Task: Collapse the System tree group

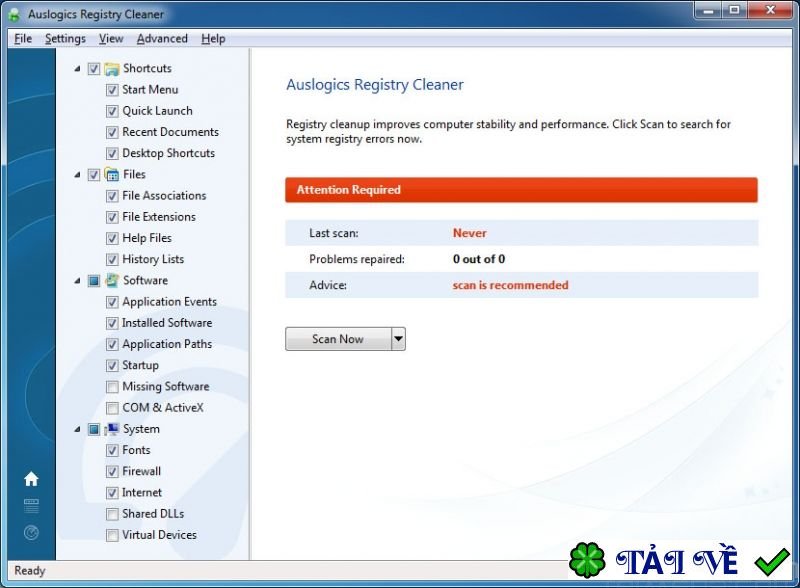Action: [x=78, y=429]
